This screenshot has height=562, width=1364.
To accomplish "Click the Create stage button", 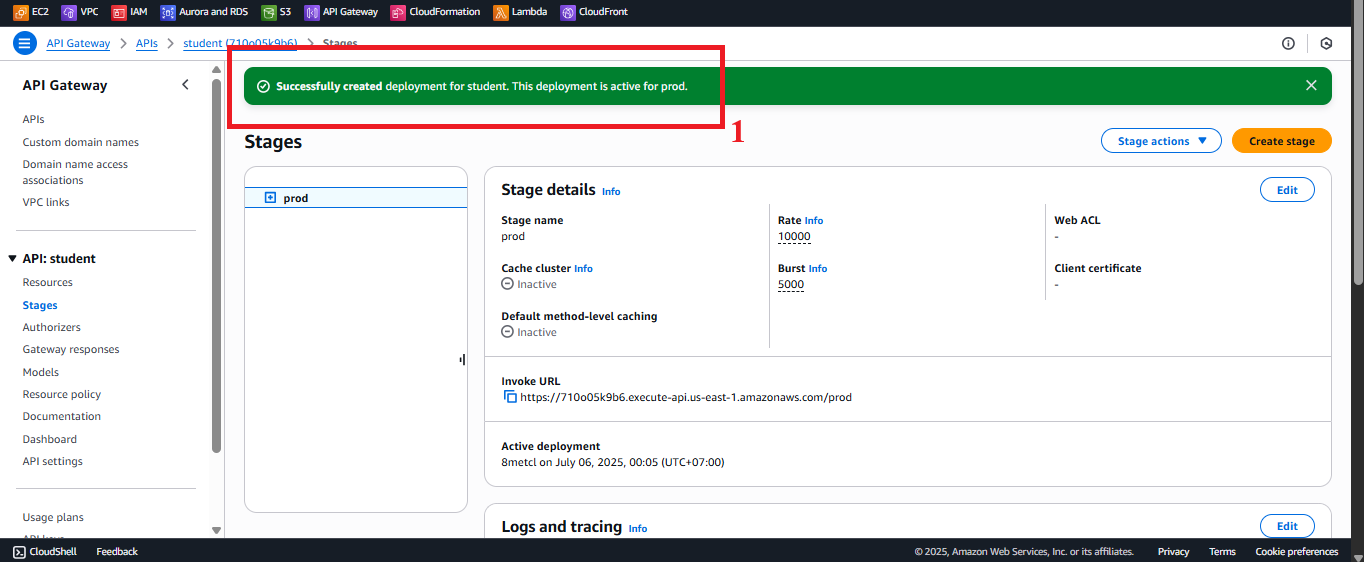I will [1281, 141].
